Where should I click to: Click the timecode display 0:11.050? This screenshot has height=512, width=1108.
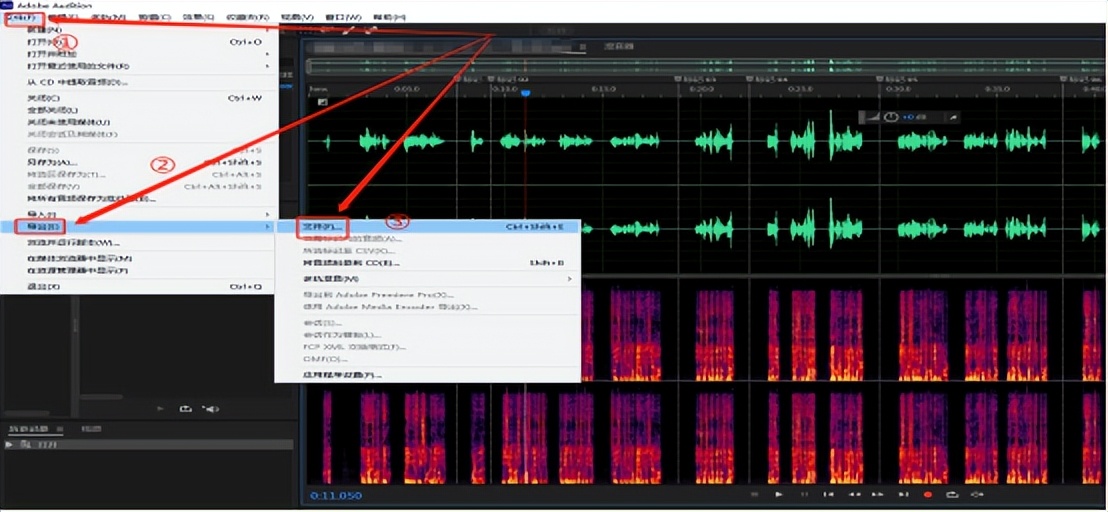[x=335, y=495]
